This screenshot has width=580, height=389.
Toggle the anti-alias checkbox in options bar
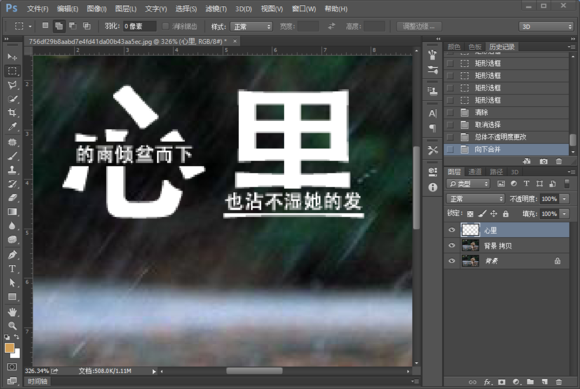click(165, 26)
